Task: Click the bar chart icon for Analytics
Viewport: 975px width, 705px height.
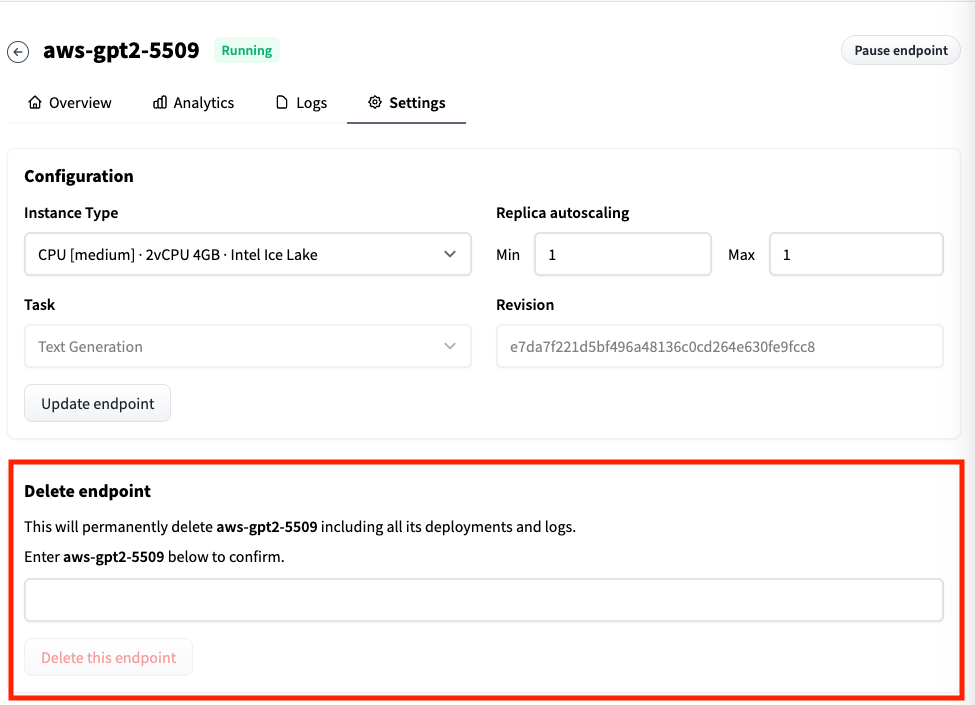Action: [x=160, y=103]
